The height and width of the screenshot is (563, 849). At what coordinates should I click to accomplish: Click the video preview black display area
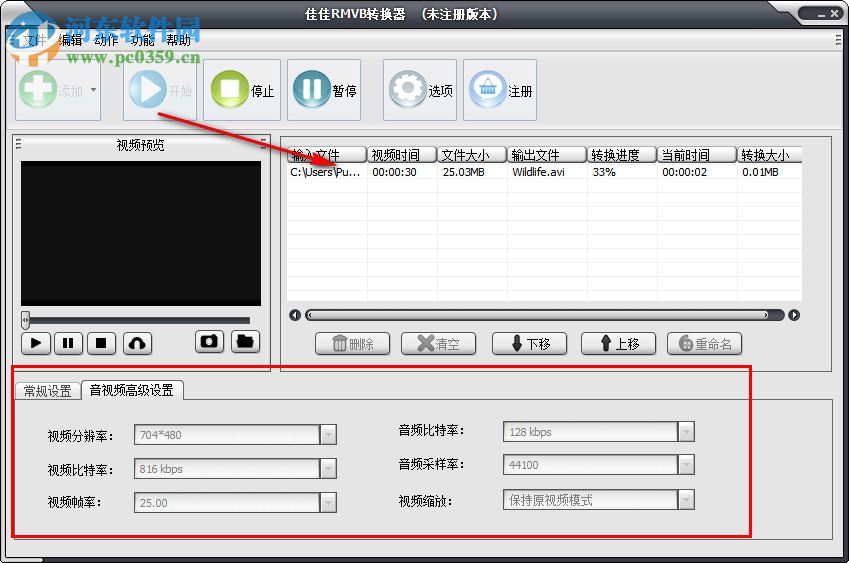pyautogui.click(x=141, y=233)
